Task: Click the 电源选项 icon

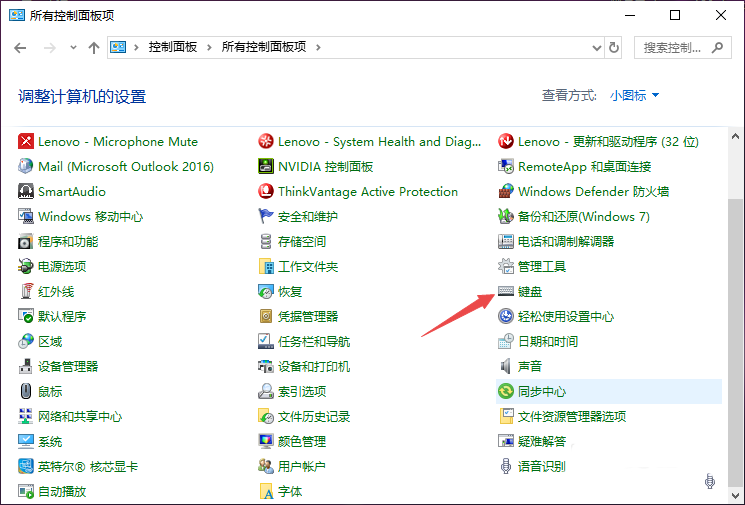Action: (26, 267)
